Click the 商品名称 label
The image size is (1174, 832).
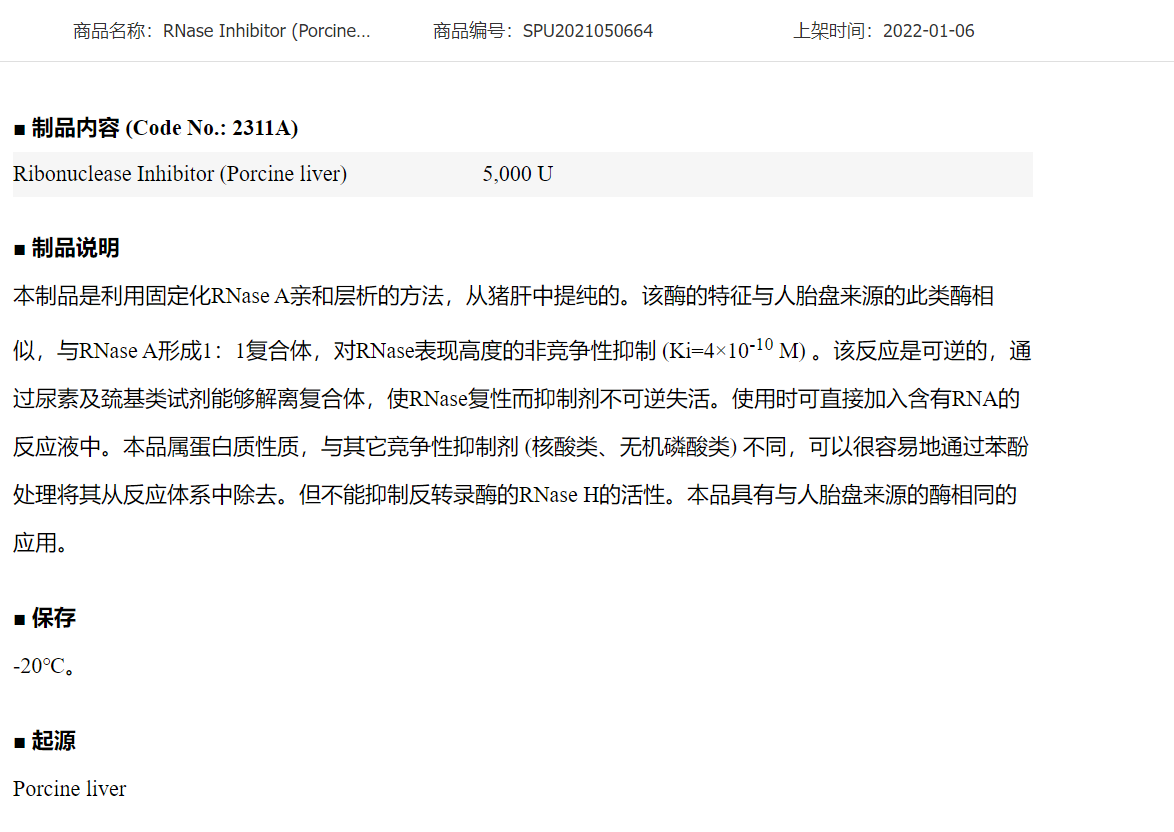[x=110, y=31]
